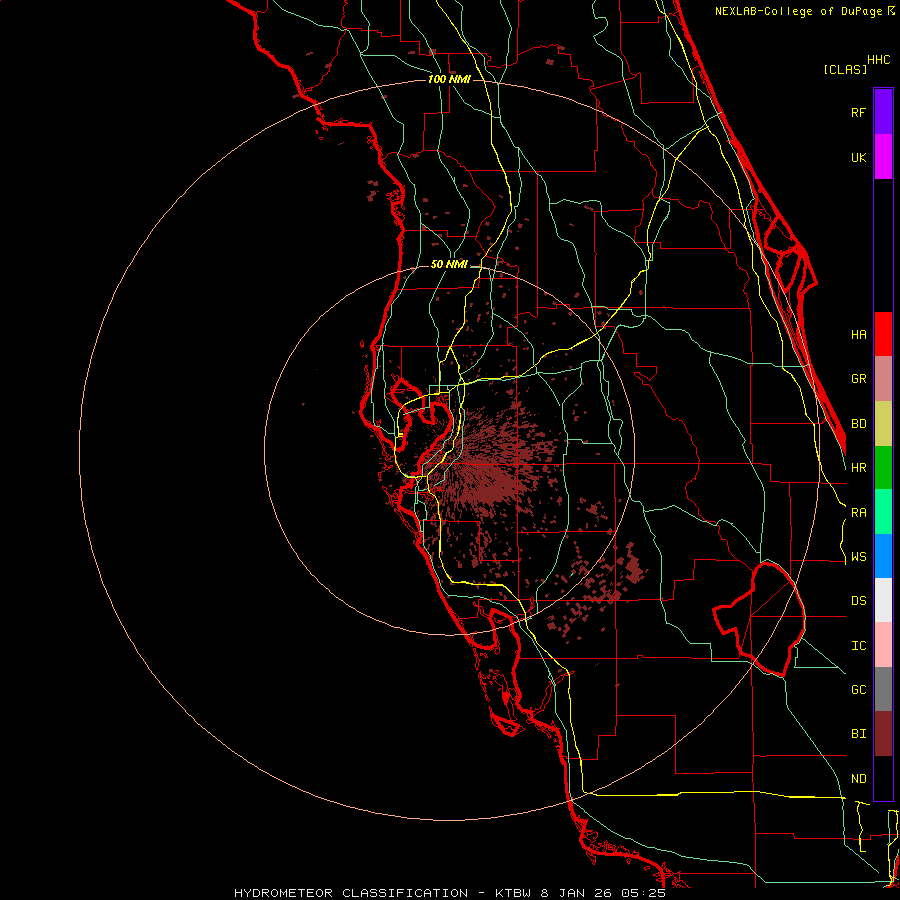Click the BI brown legend color swatch
900x900 pixels.
click(883, 734)
